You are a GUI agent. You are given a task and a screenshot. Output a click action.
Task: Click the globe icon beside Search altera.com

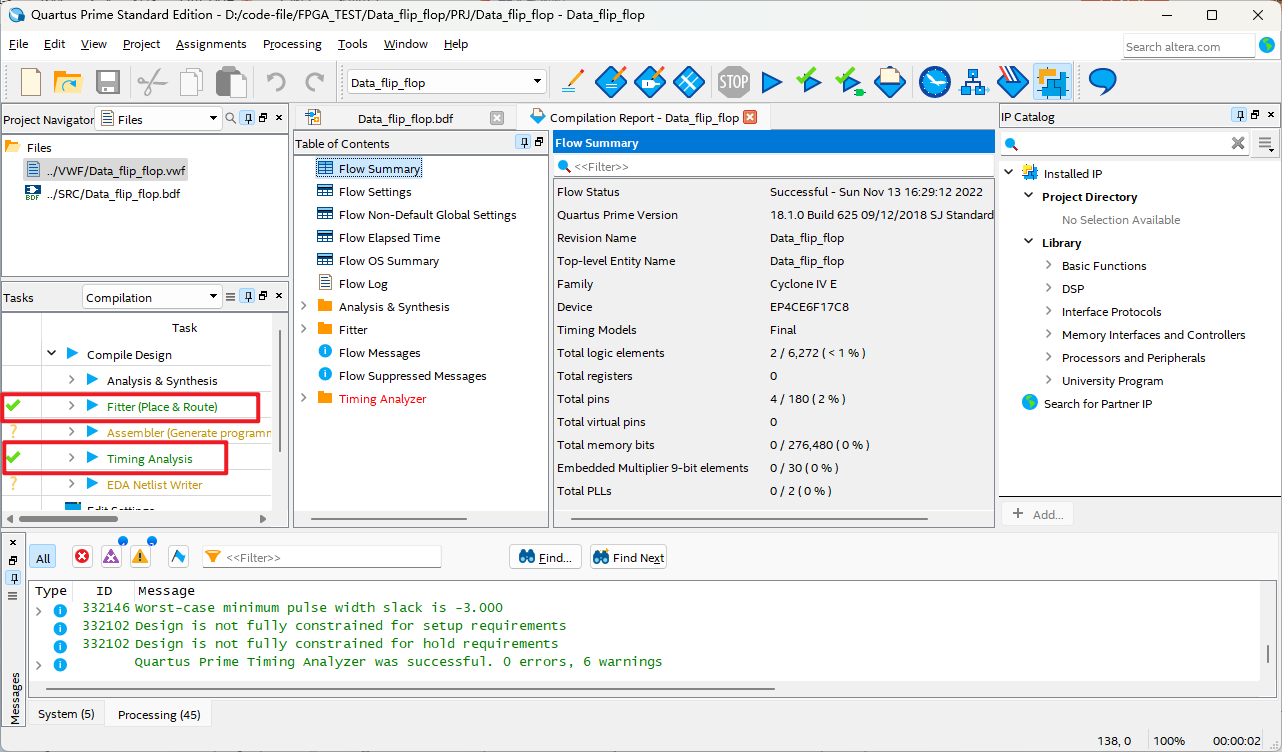pyautogui.click(x=1266, y=45)
